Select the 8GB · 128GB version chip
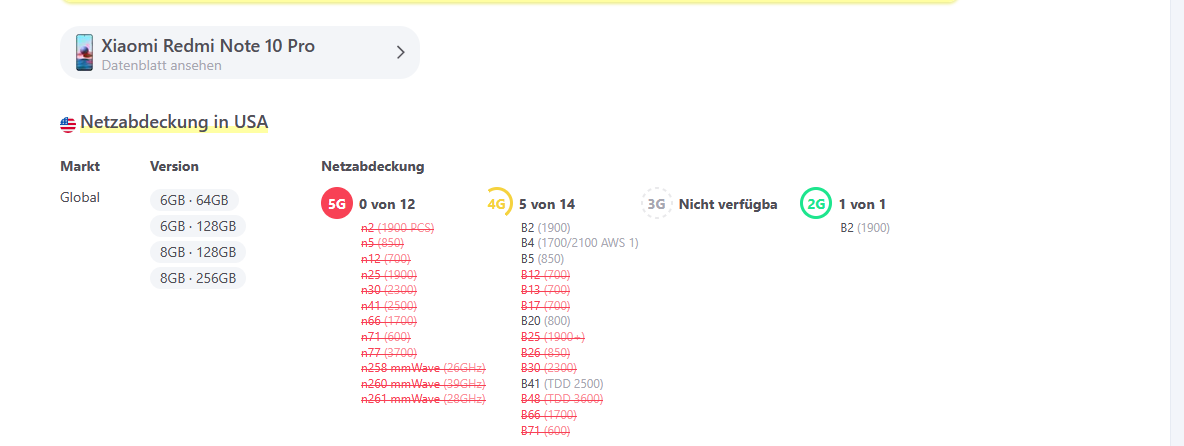Screen dimensions: 1184x446 click(198, 252)
